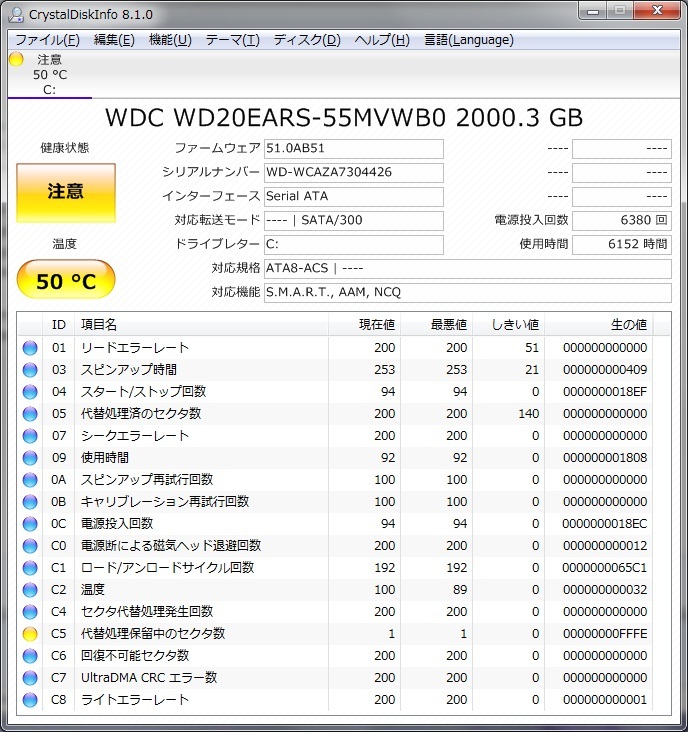Open the ディスク(D) menu

click(307, 40)
